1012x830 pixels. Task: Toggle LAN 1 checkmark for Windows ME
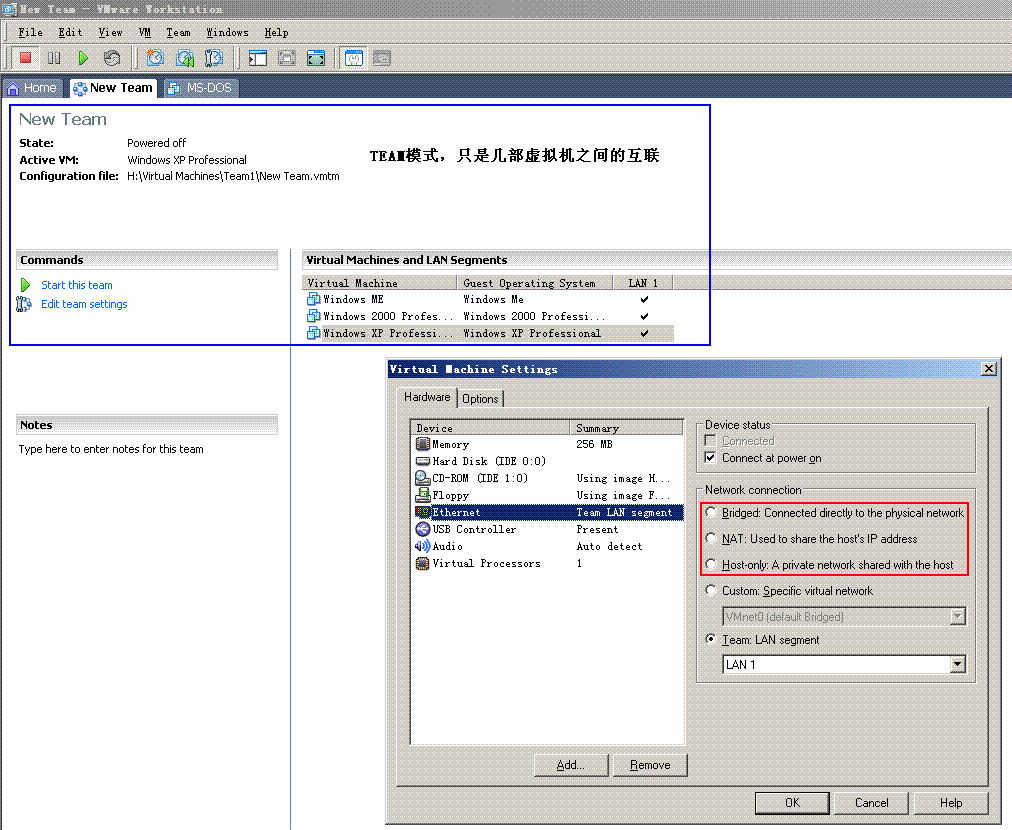[644, 299]
